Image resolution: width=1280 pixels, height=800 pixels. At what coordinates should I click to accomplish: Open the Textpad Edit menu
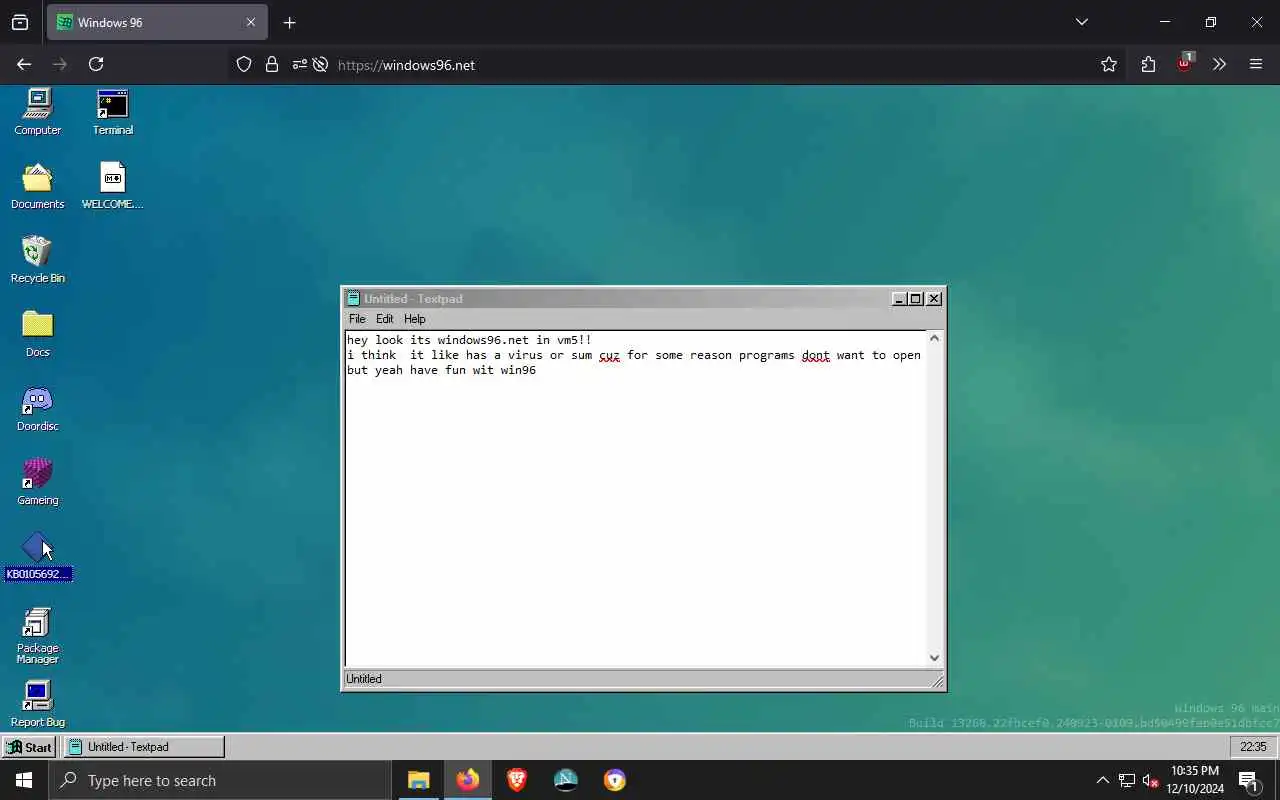385,319
